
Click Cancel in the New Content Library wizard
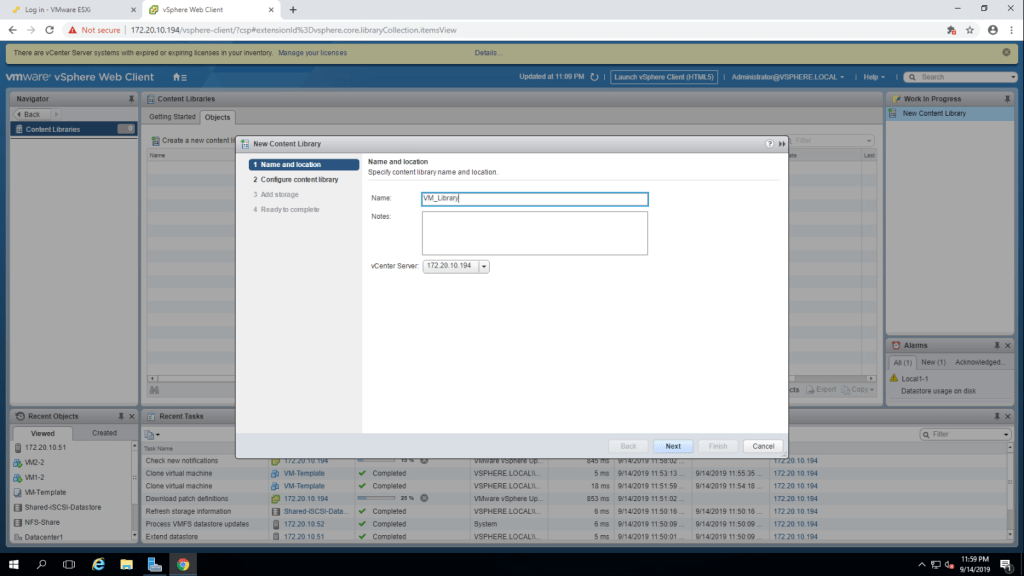[763, 446]
